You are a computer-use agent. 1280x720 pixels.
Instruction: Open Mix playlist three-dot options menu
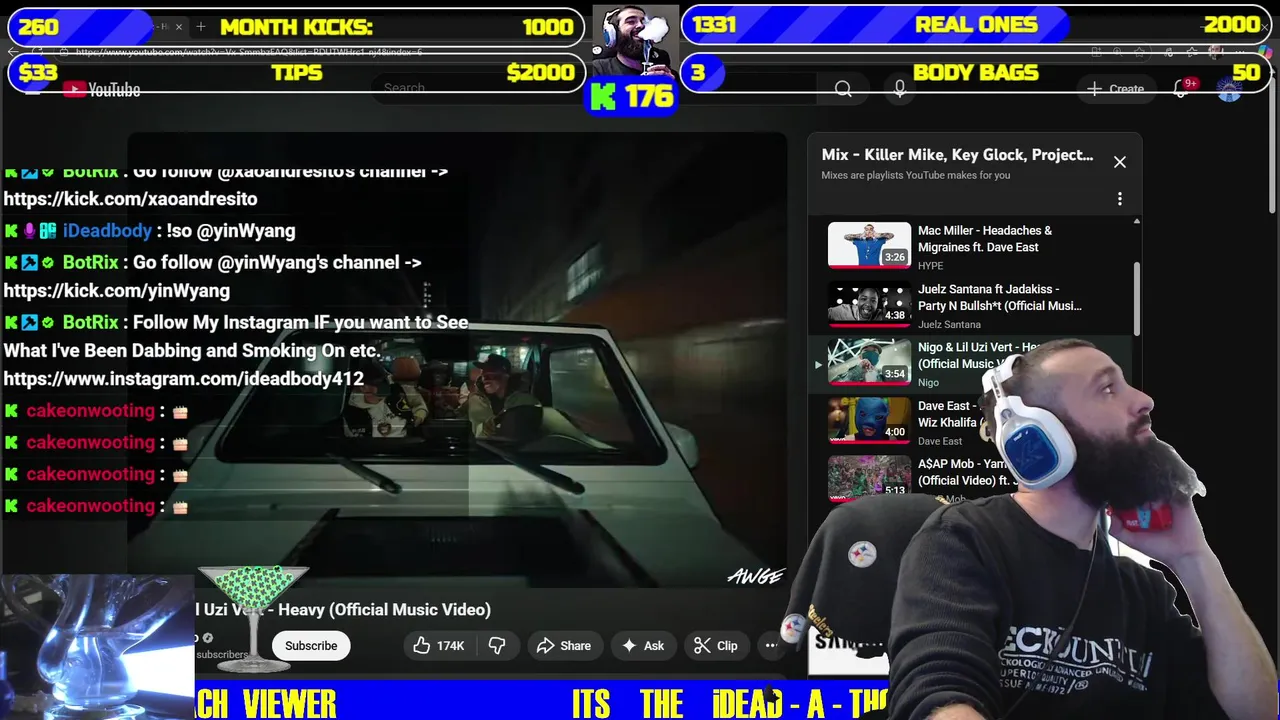pos(1120,199)
